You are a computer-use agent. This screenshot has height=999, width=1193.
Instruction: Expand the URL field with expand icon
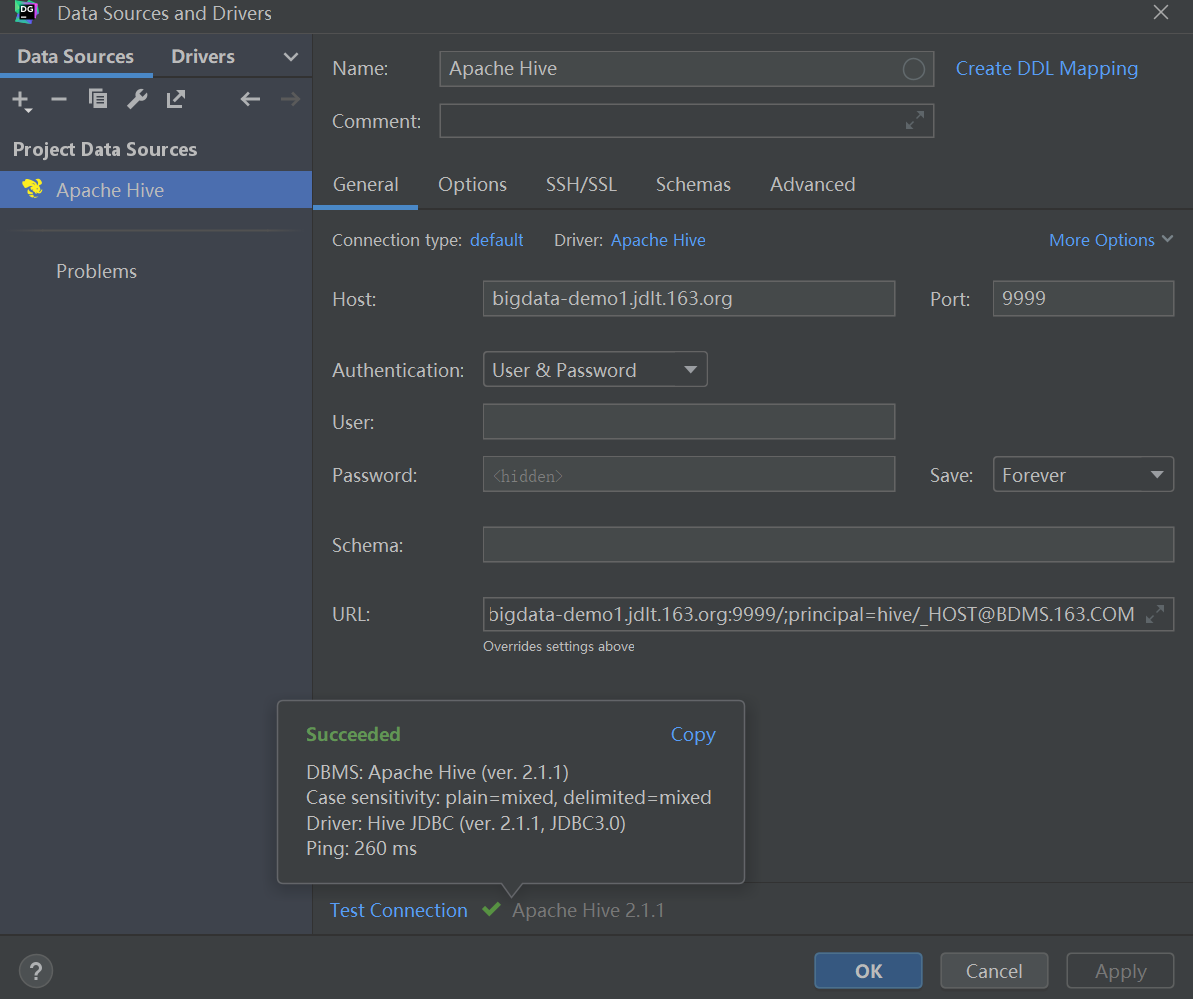coord(1155,614)
